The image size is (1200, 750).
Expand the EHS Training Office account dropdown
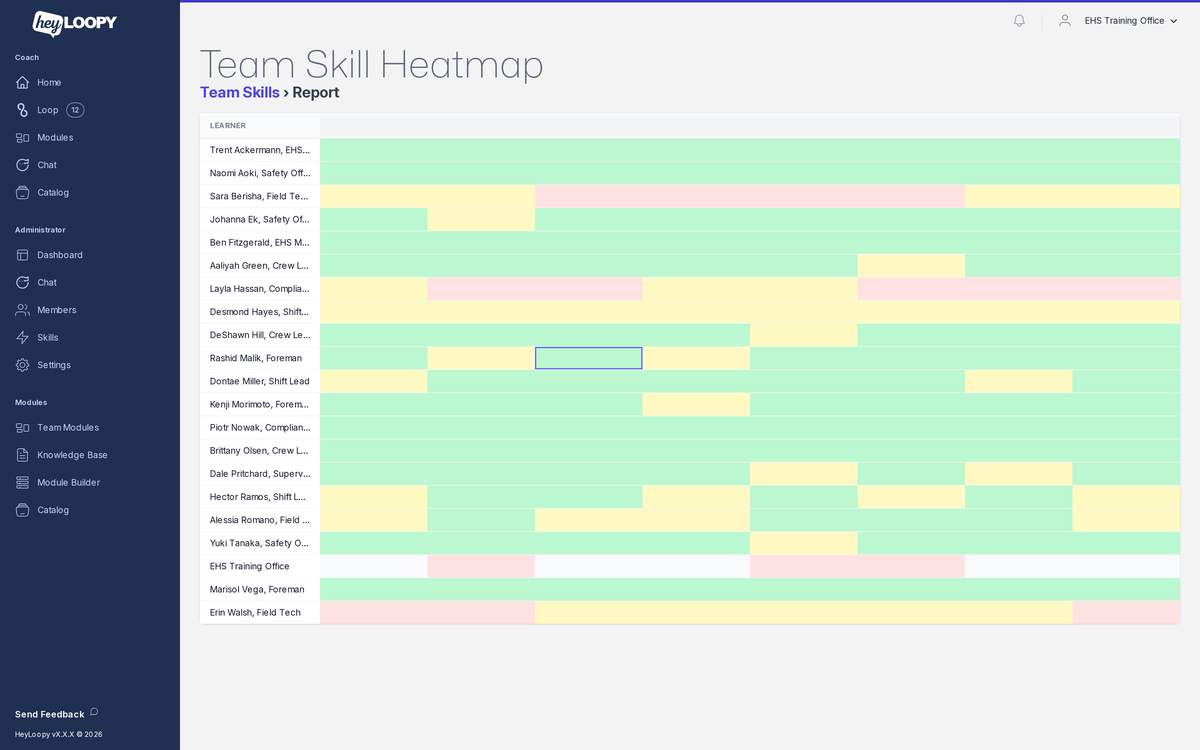[x=1131, y=20]
